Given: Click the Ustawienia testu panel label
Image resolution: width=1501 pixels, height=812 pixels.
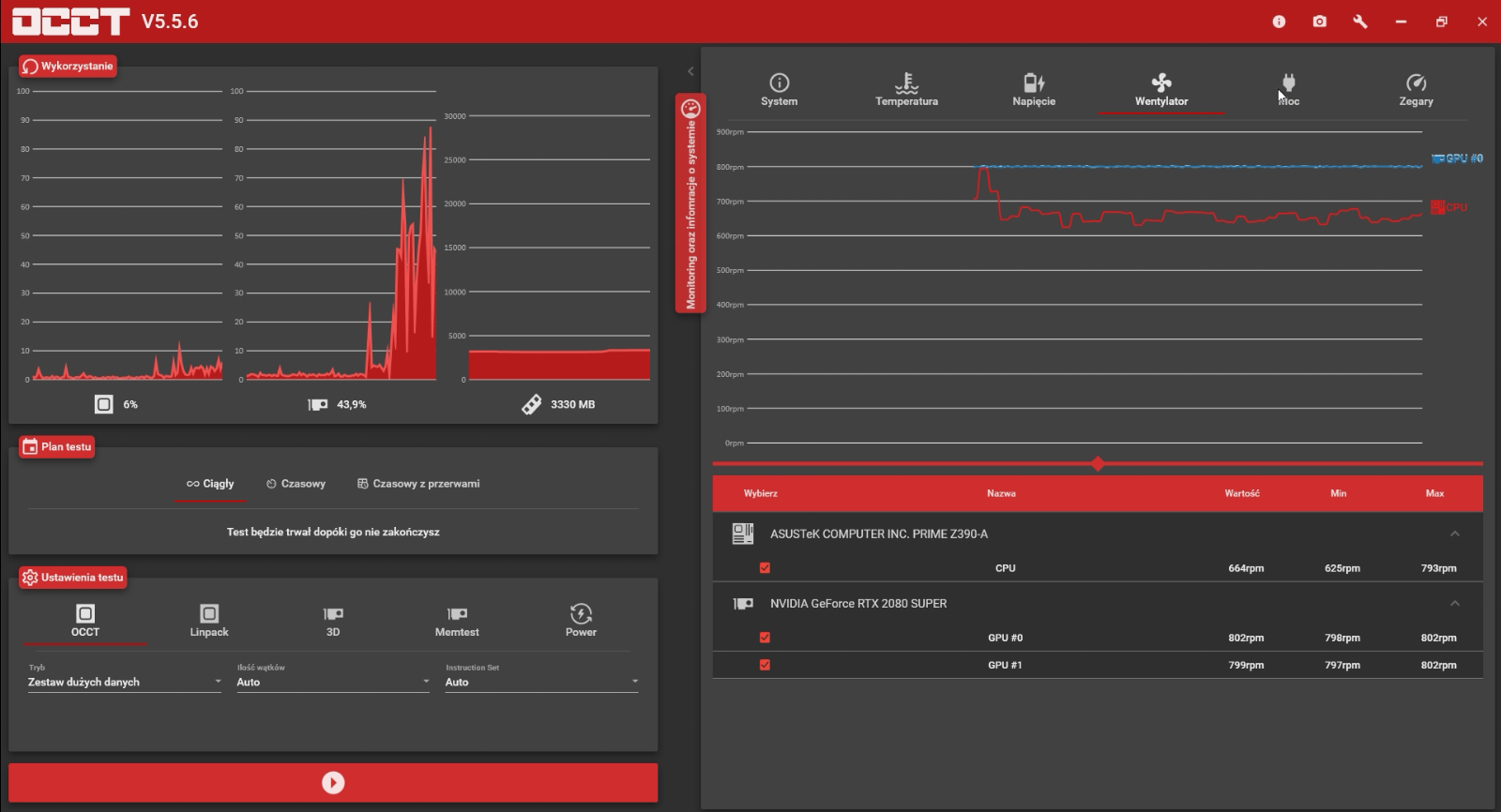Looking at the screenshot, I should [x=73, y=578].
